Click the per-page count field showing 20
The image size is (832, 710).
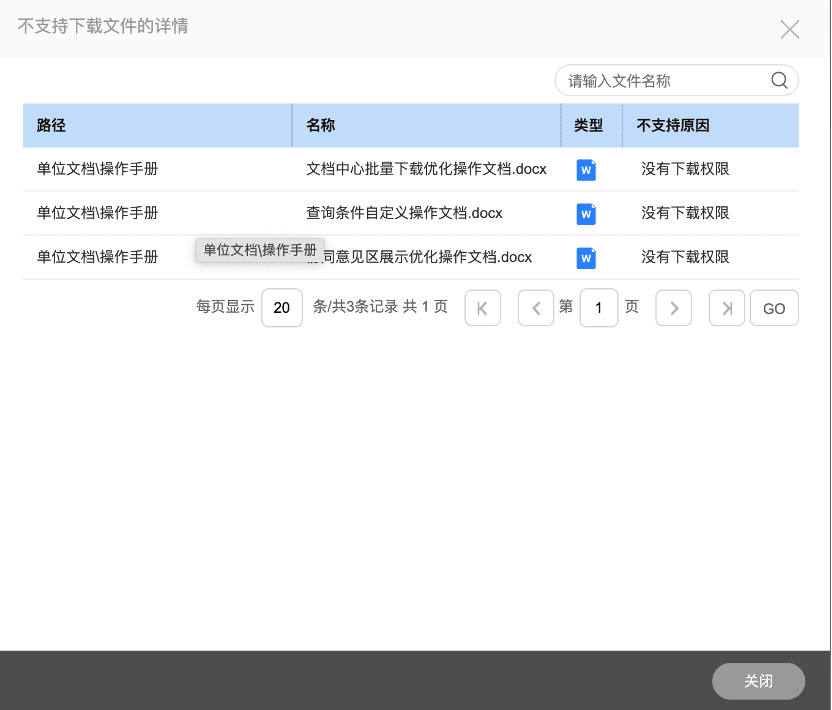point(282,308)
